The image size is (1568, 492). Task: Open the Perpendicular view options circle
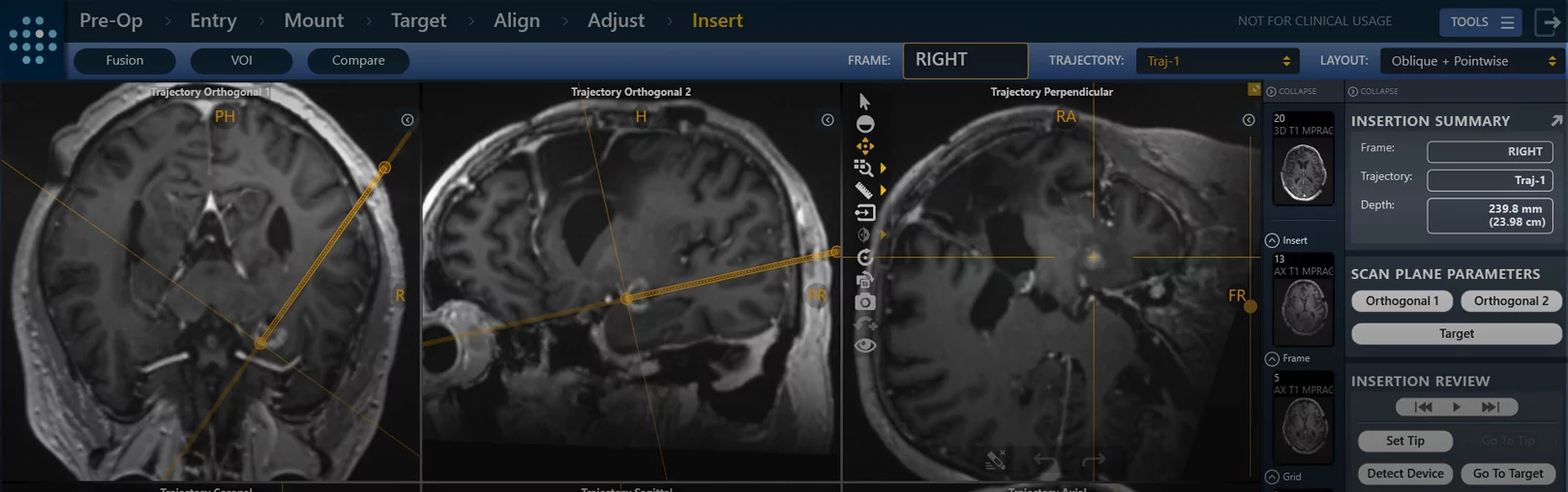click(1249, 120)
